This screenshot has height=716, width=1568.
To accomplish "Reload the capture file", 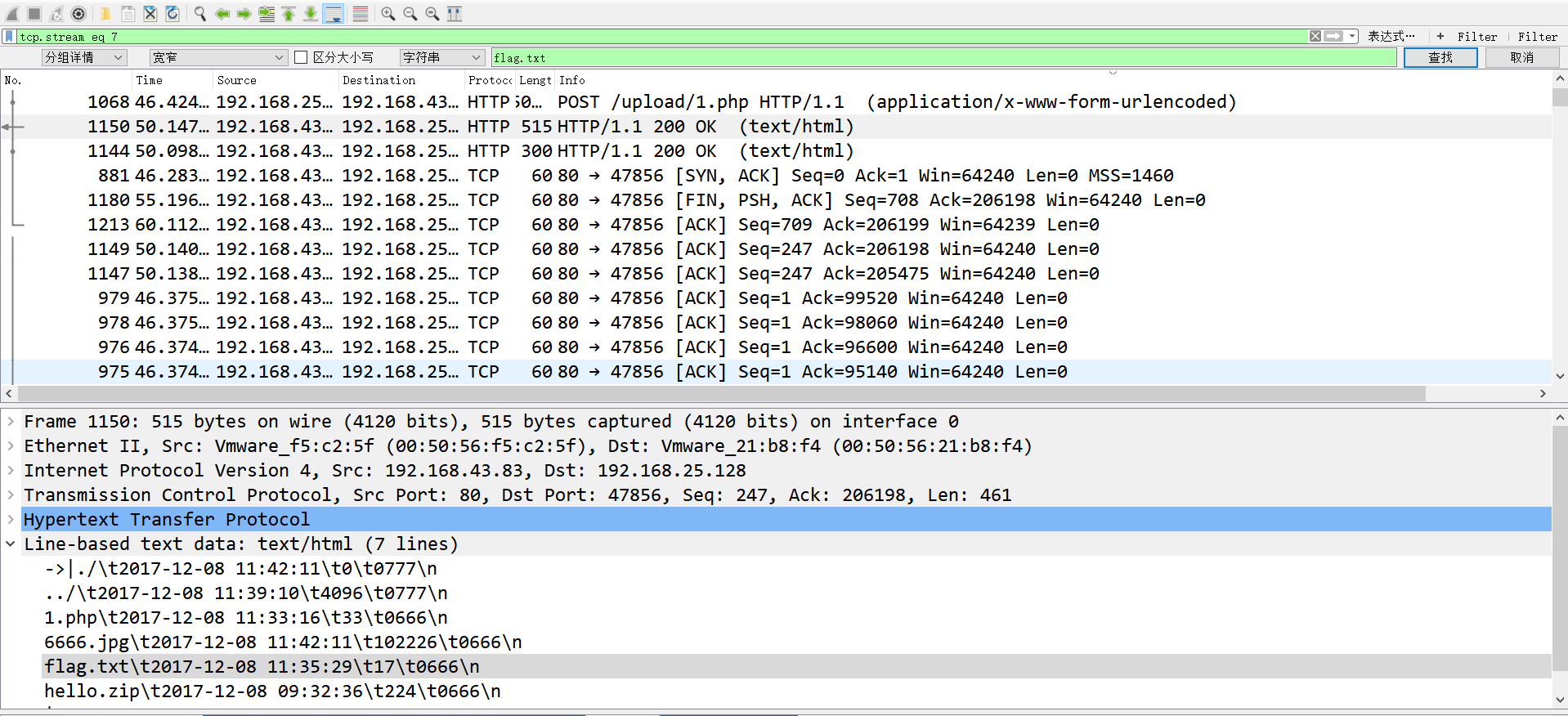I will coord(172,14).
